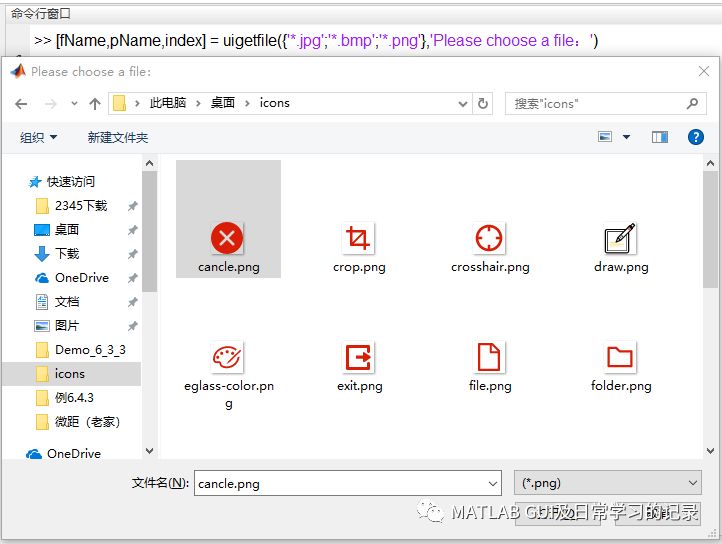Click pin icon next to 文档
Image resolution: width=722 pixels, height=544 pixels.
tap(132, 302)
